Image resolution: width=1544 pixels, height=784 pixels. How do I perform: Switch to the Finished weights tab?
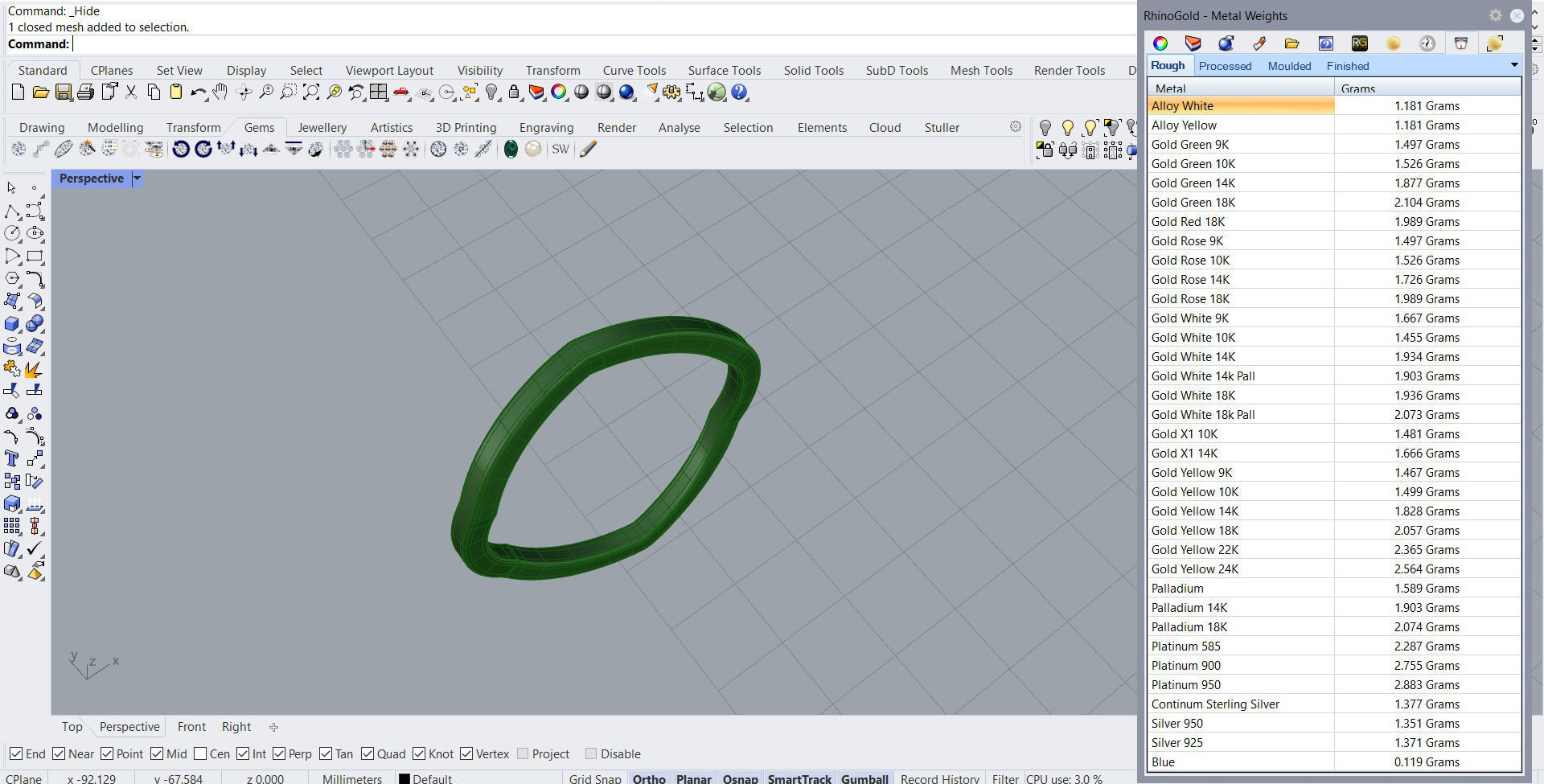1348,66
